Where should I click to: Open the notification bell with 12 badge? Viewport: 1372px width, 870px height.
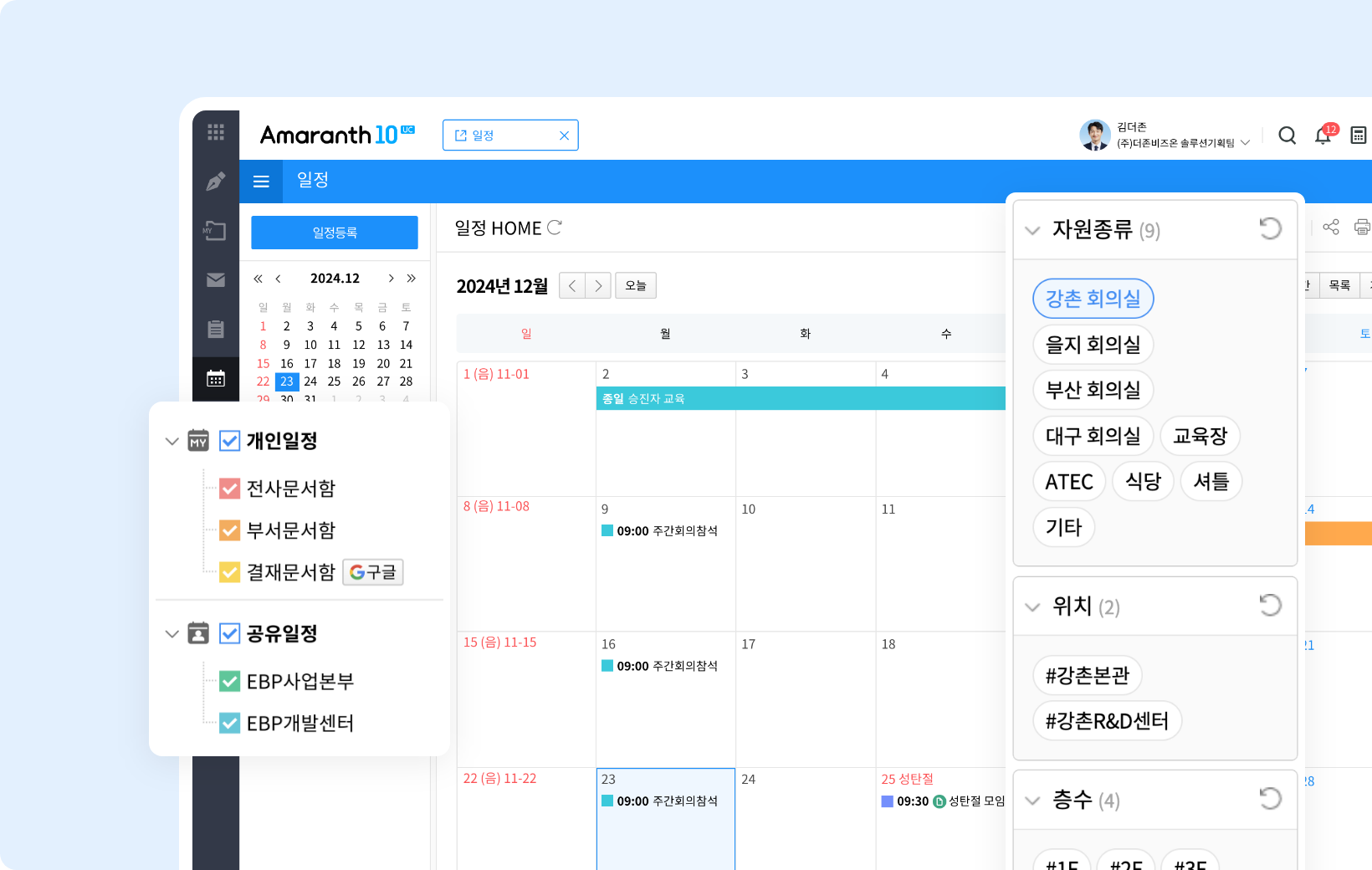point(1324,135)
